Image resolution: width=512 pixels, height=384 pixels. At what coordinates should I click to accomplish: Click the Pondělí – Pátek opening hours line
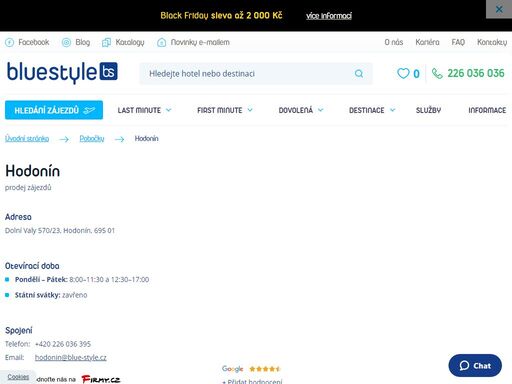[x=82, y=280]
